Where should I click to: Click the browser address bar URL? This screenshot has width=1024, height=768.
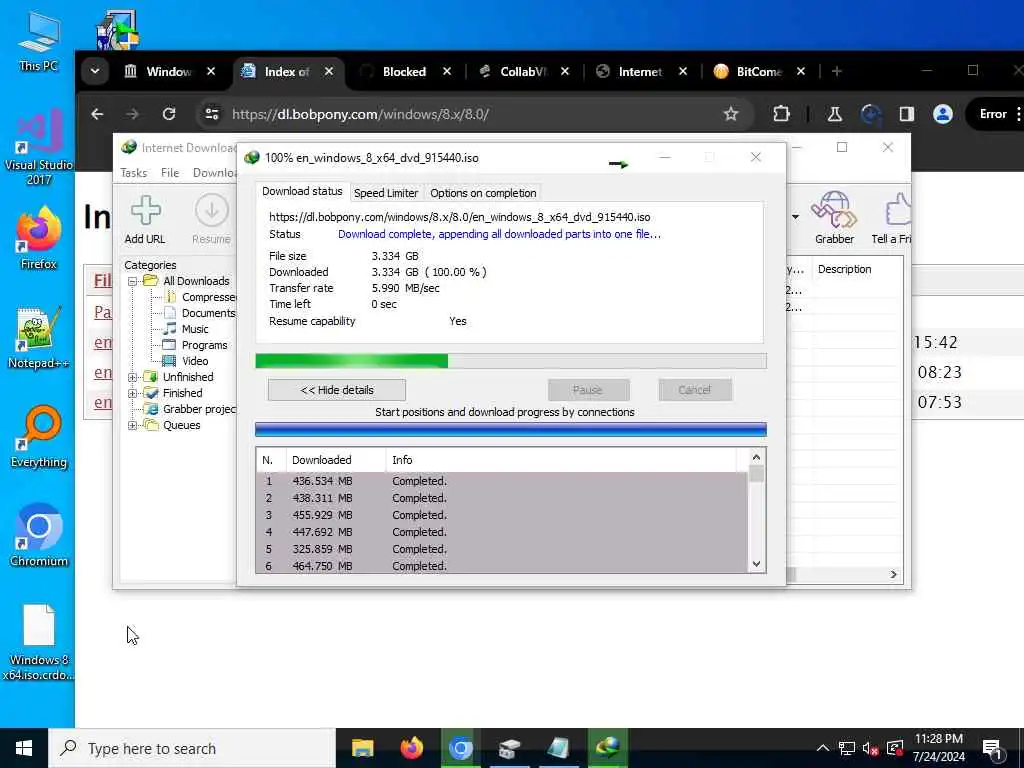coord(360,114)
